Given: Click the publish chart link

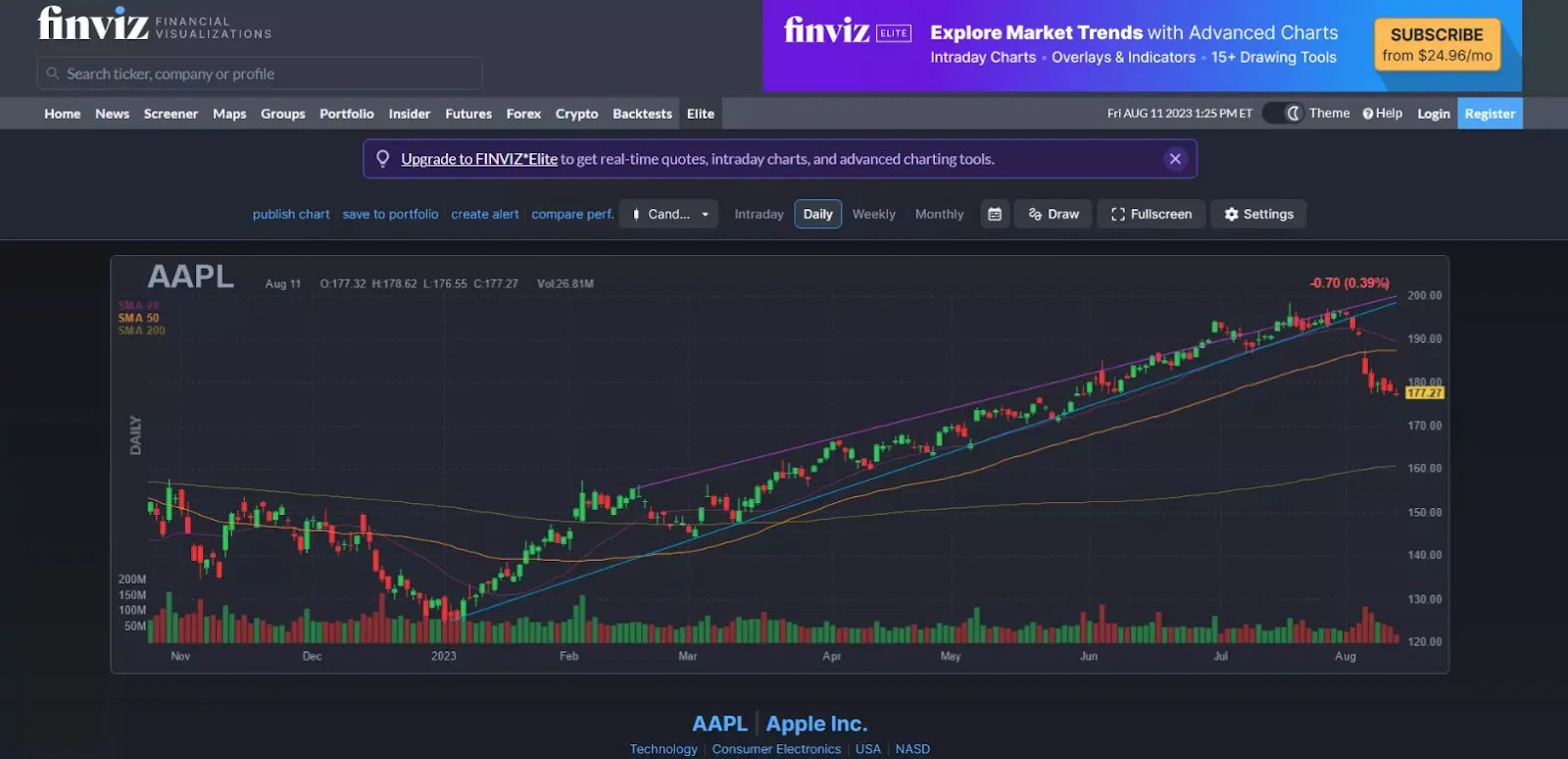Looking at the screenshot, I should tap(291, 214).
